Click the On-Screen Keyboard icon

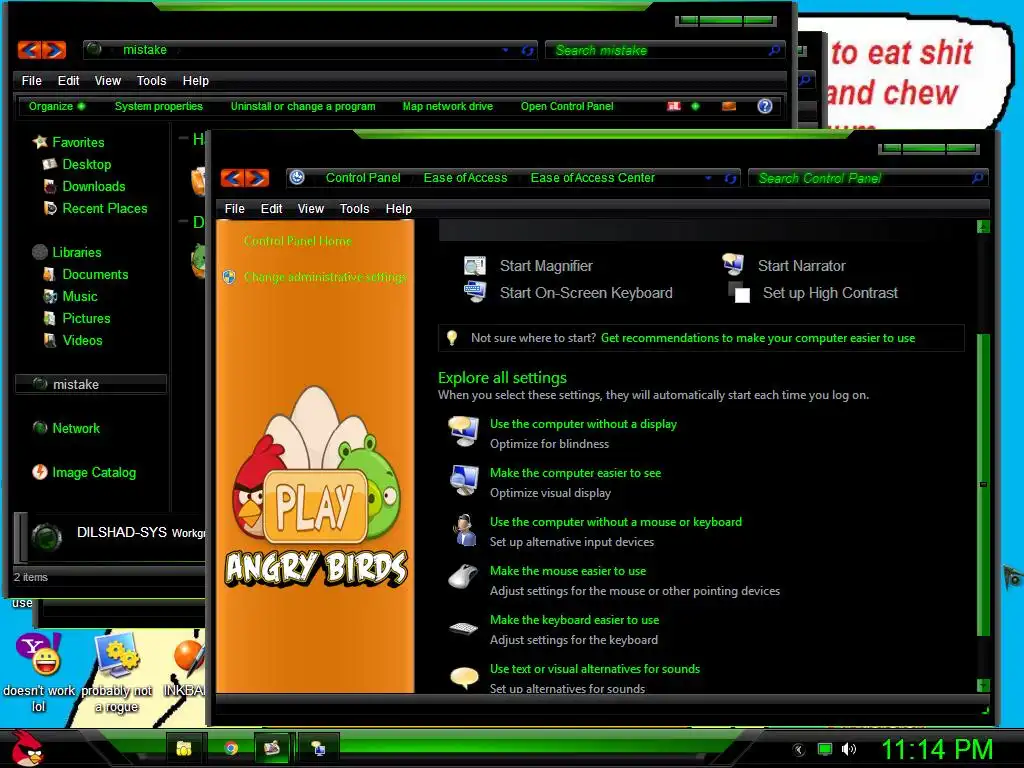coord(475,291)
